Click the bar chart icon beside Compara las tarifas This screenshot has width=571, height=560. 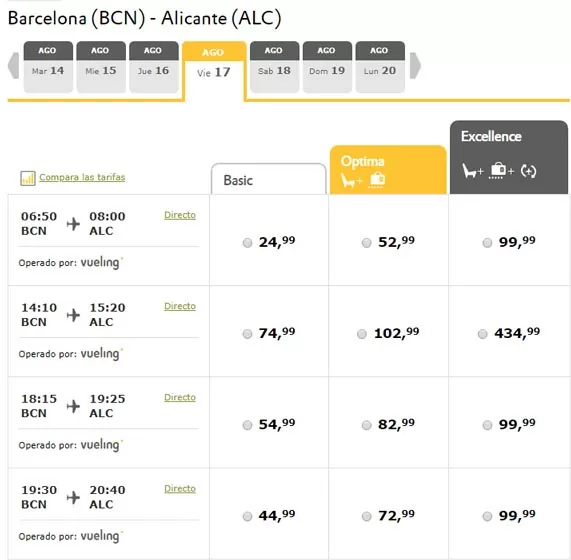pyautogui.click(x=28, y=178)
